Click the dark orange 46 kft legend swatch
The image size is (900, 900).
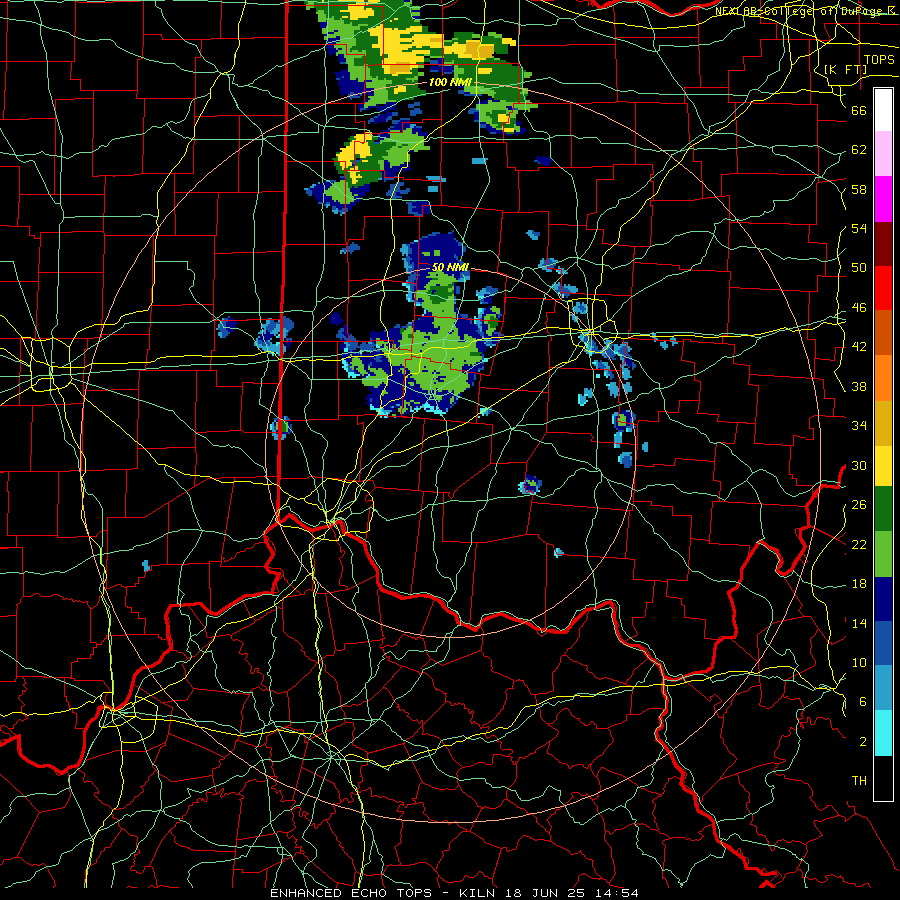pyautogui.click(x=883, y=333)
